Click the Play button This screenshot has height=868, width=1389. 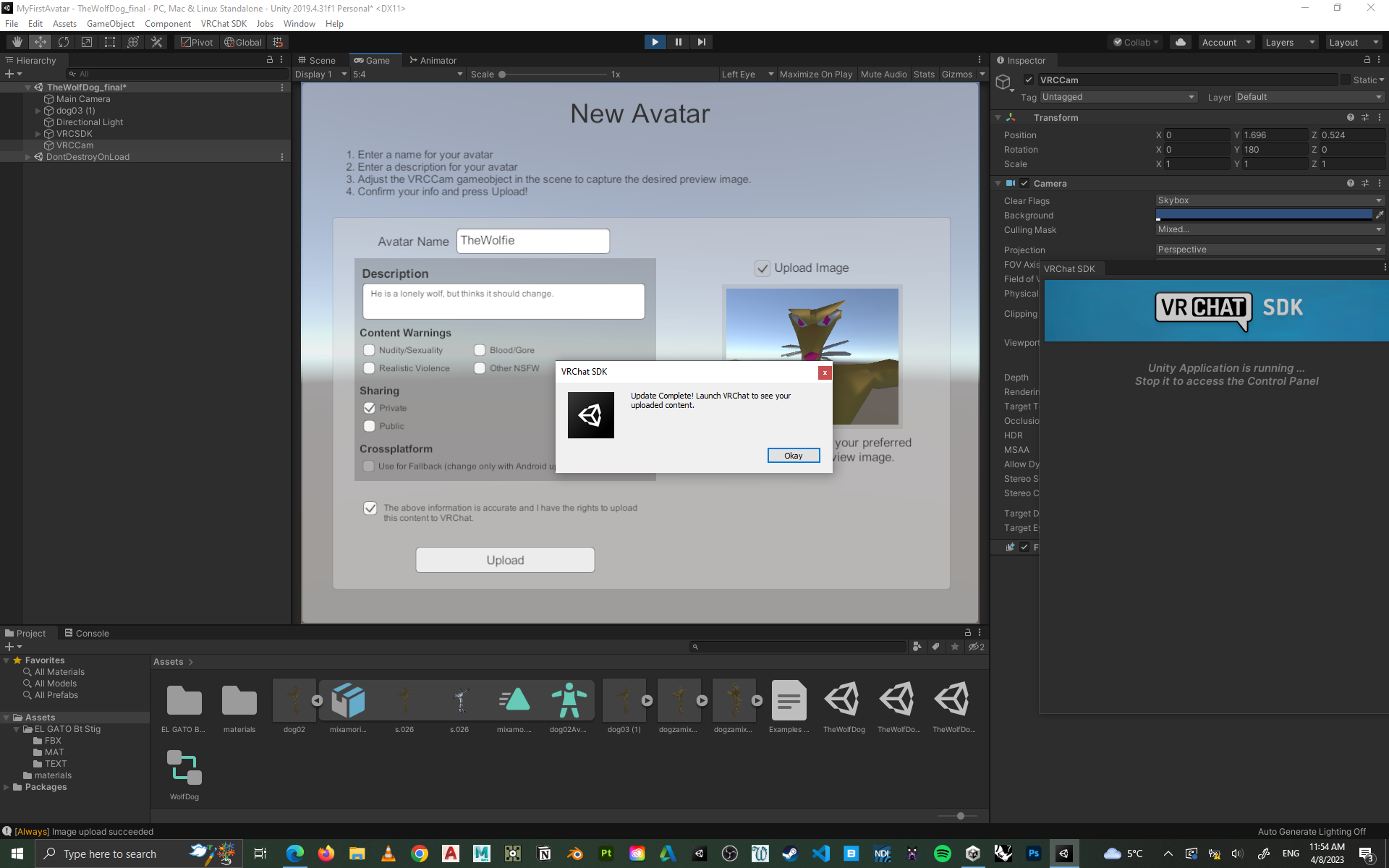pyautogui.click(x=655, y=42)
